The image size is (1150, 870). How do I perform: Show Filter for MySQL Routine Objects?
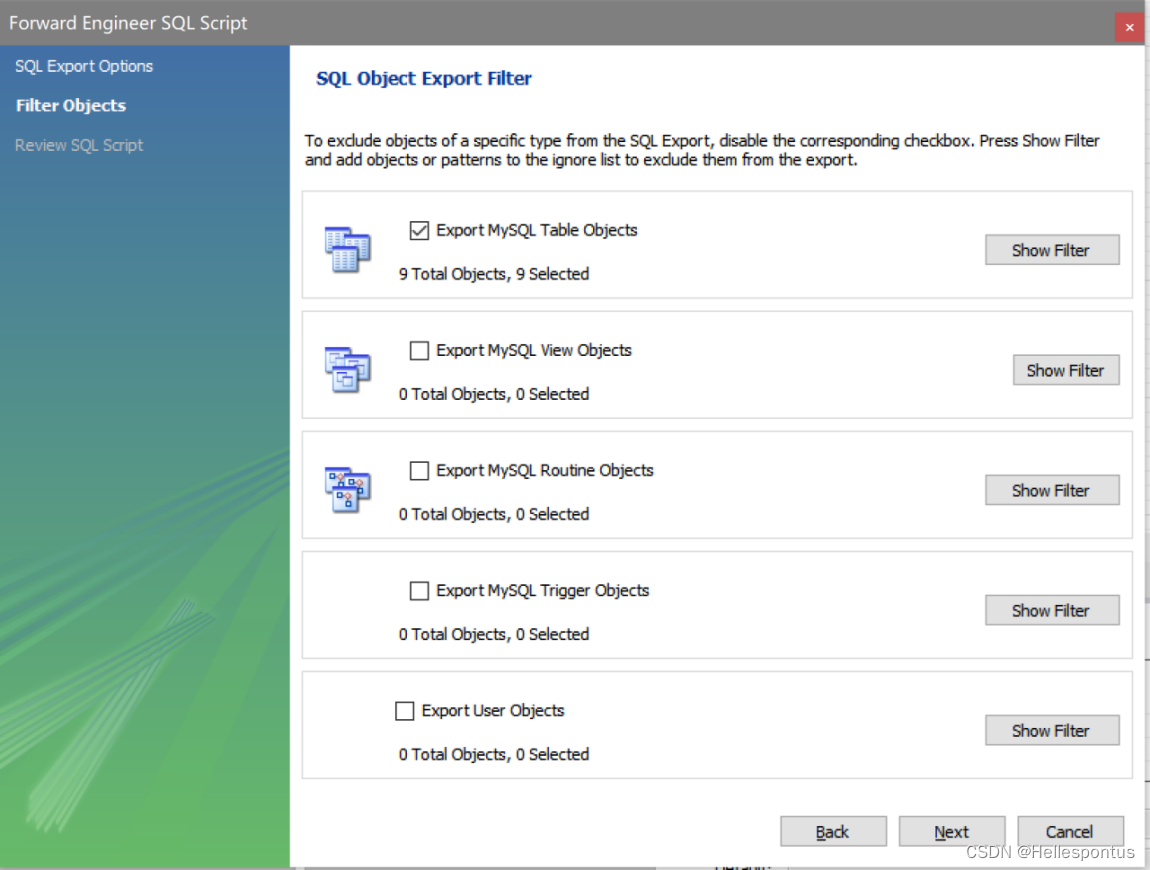point(1052,491)
